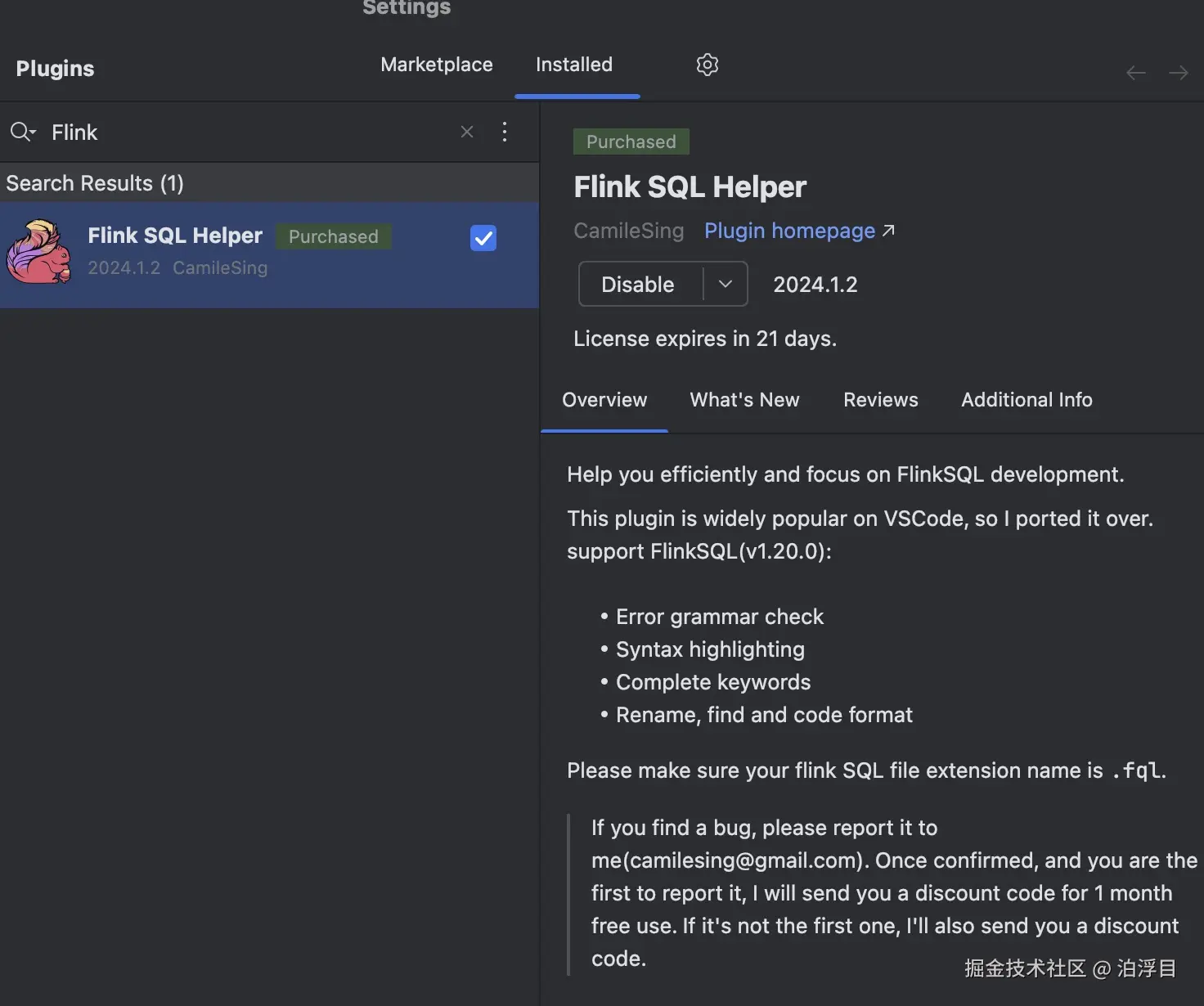Click the search magnifier icon
The height and width of the screenshot is (1006, 1204).
(21, 132)
